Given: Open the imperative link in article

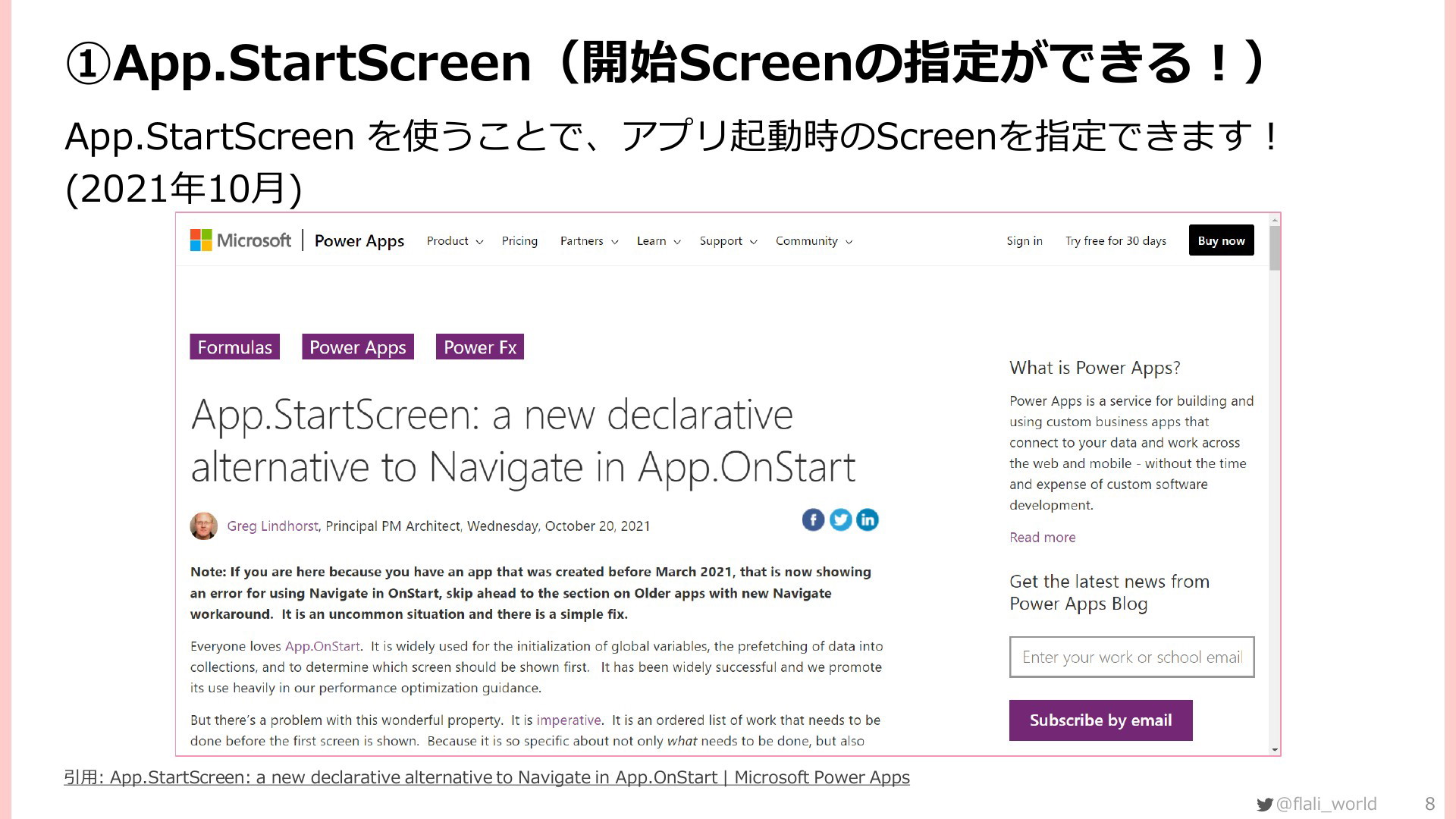Looking at the screenshot, I should pyautogui.click(x=569, y=720).
